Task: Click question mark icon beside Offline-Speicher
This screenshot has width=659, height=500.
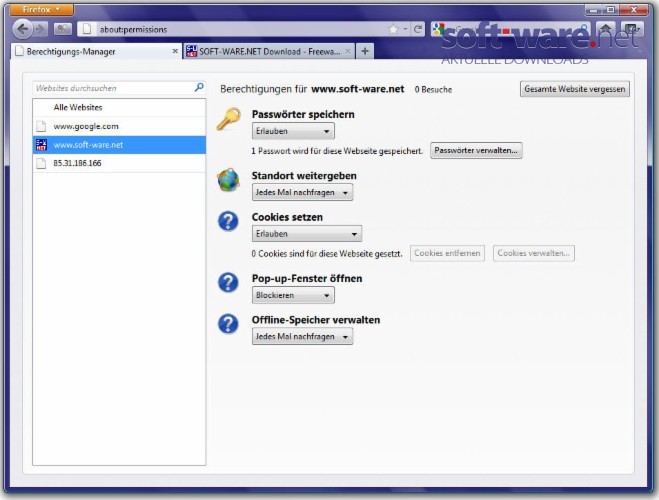Action: [x=228, y=324]
